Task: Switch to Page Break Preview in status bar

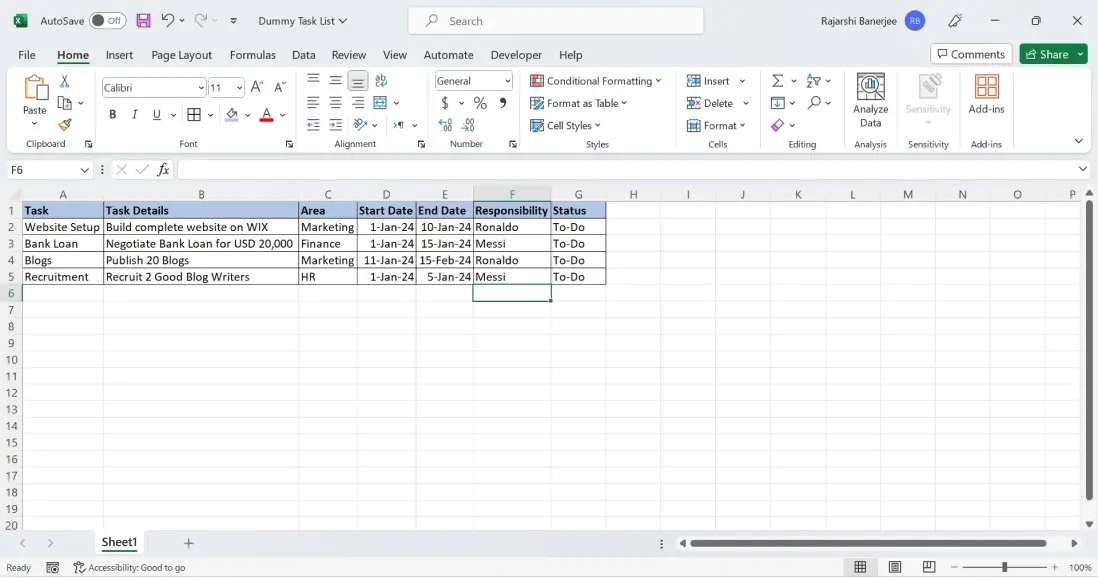Action: (929, 567)
